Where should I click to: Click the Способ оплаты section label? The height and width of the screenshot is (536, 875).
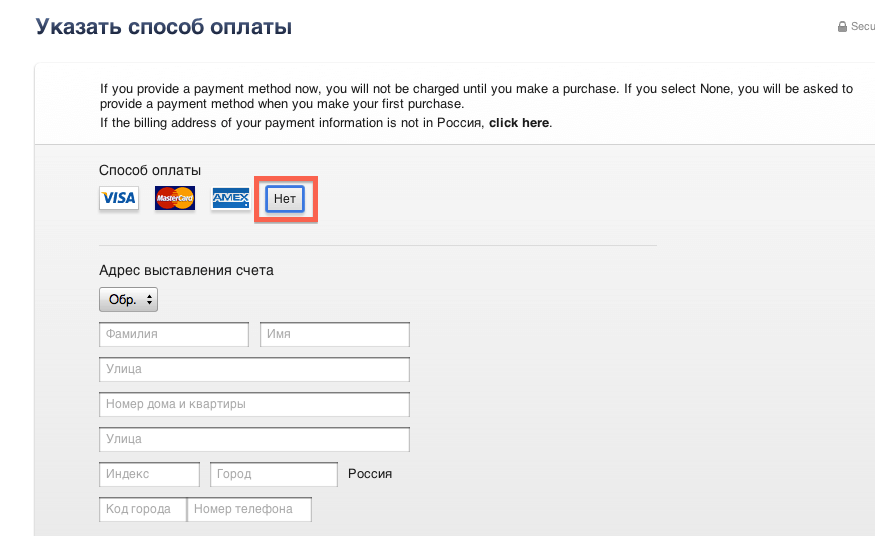point(150,170)
